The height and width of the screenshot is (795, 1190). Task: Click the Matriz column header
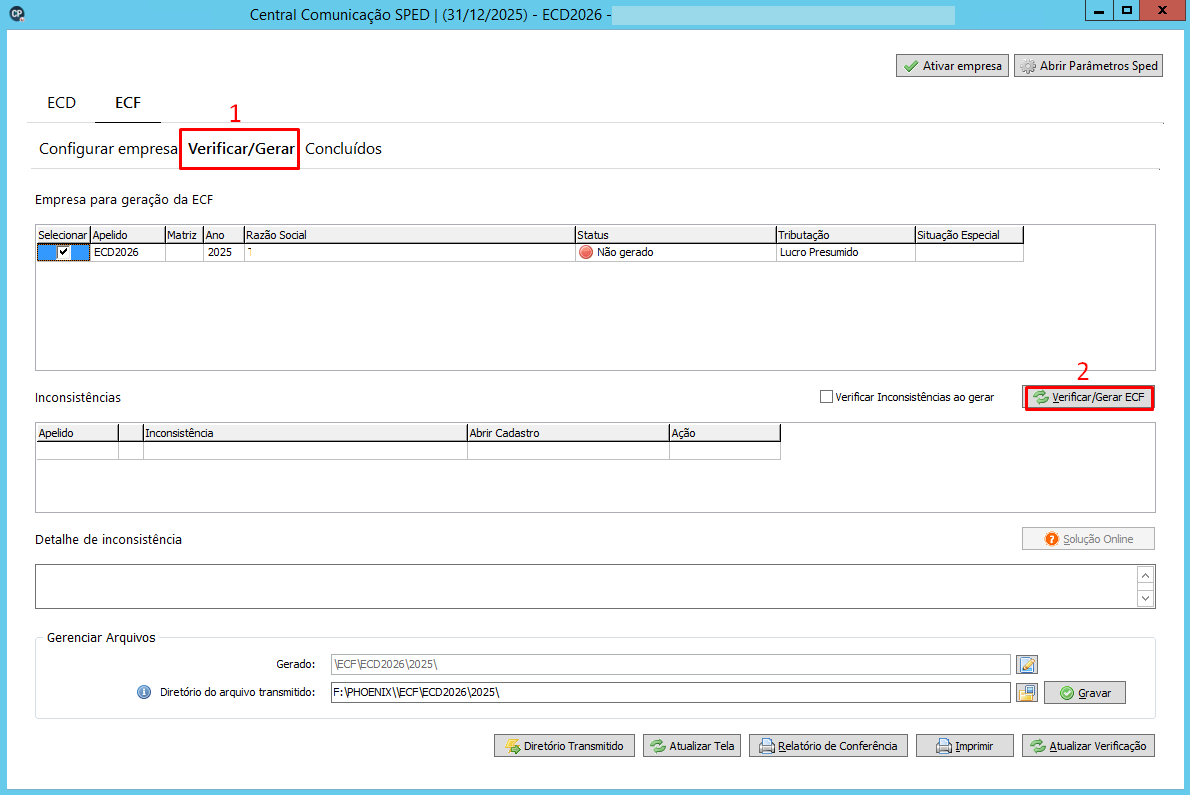pyautogui.click(x=184, y=235)
